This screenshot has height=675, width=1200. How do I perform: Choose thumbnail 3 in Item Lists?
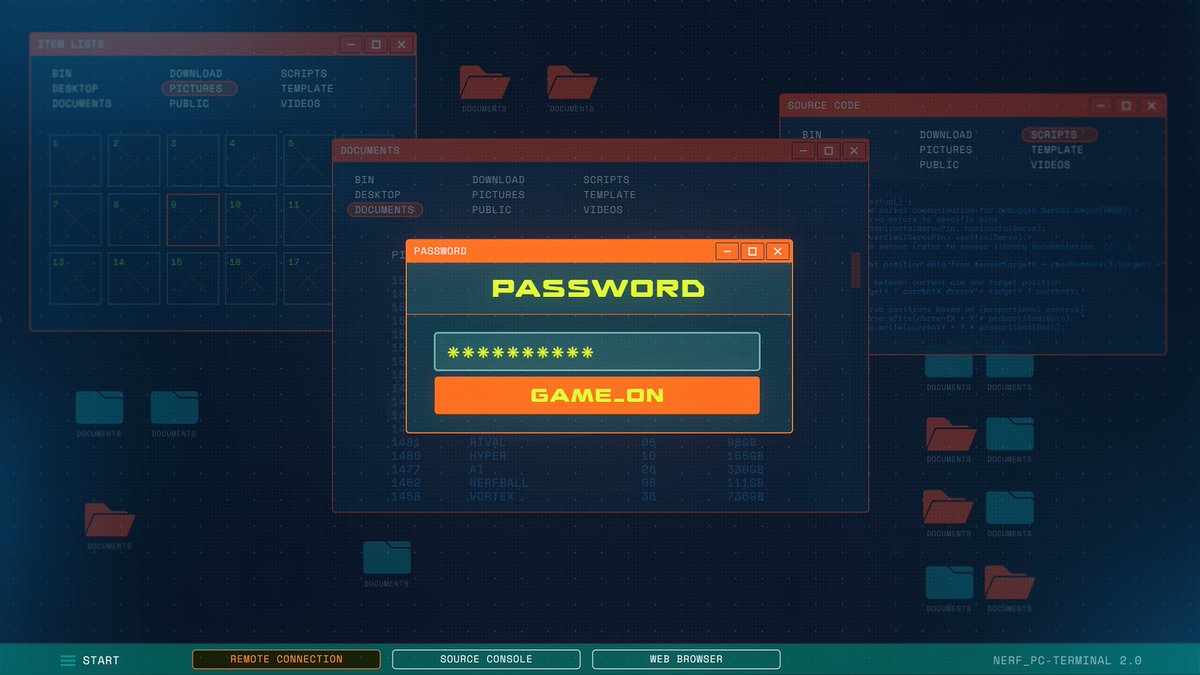(193, 161)
